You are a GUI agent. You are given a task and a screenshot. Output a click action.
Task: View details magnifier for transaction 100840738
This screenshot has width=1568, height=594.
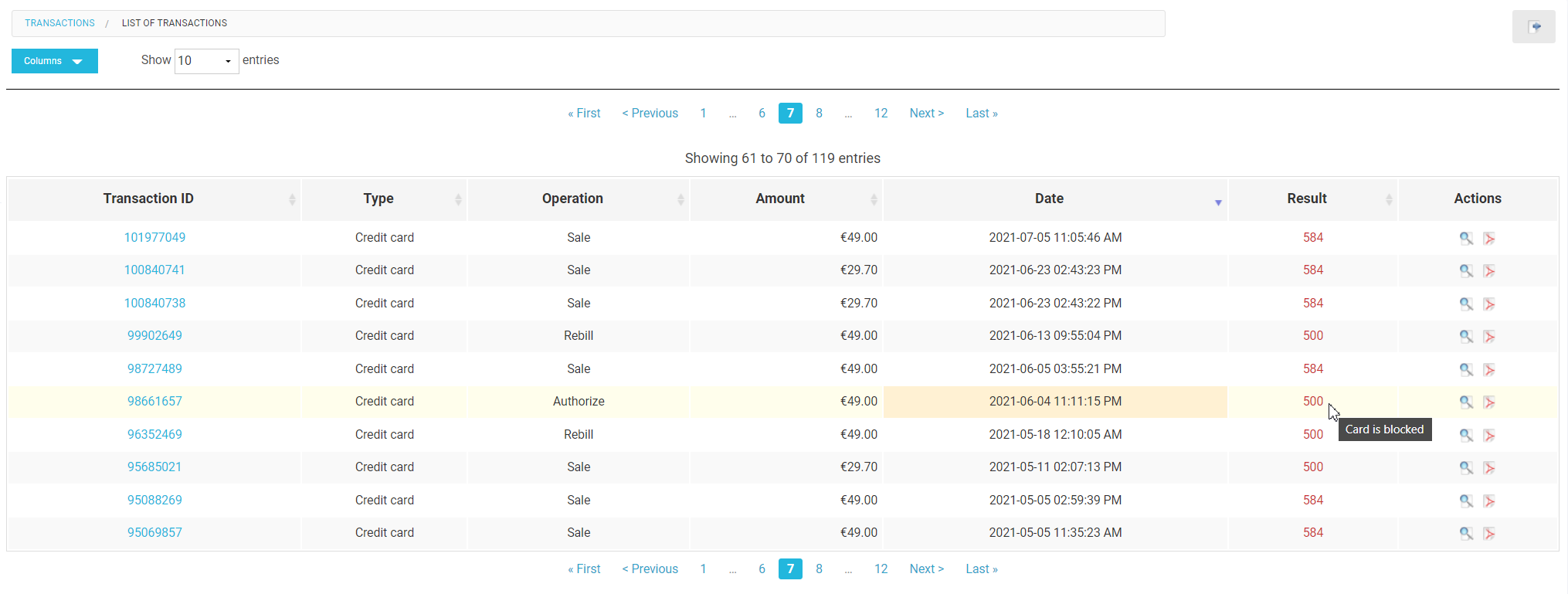point(1465,304)
